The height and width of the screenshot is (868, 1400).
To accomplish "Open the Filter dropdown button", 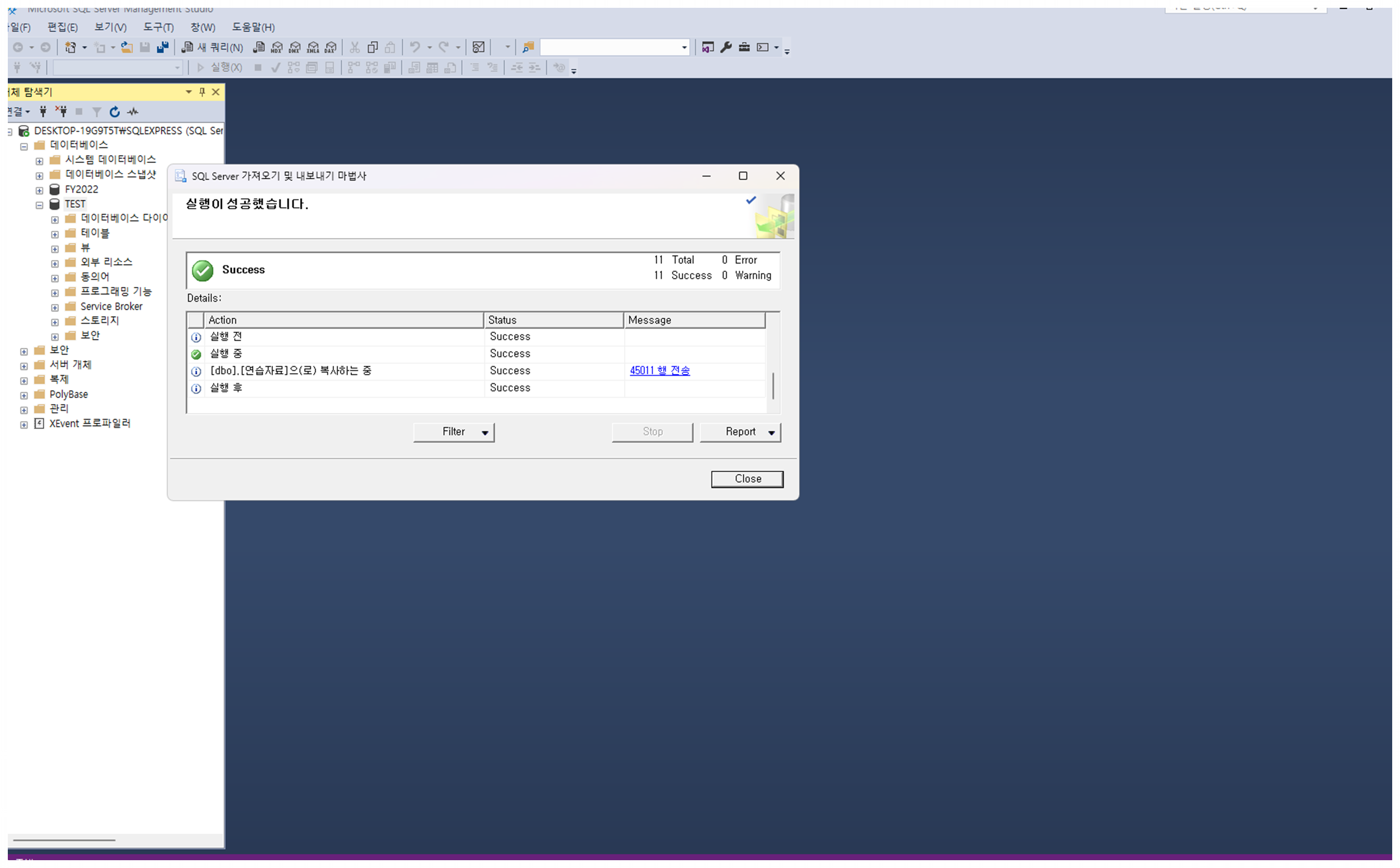I will [454, 432].
